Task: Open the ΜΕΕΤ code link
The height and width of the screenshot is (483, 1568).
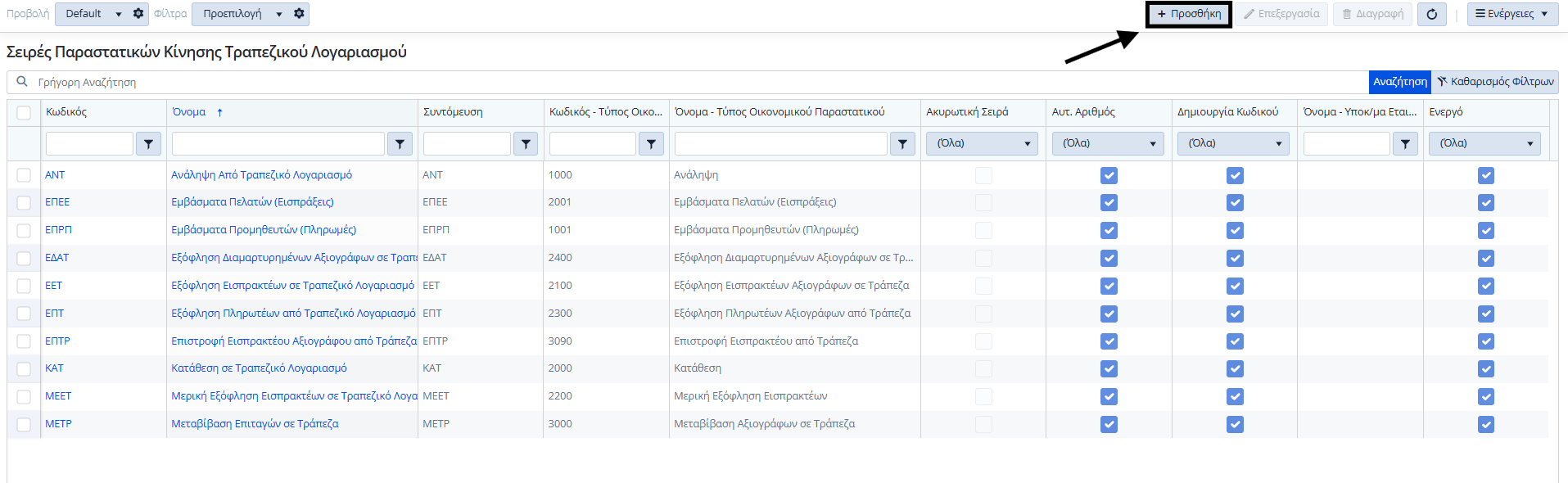Action: (58, 396)
